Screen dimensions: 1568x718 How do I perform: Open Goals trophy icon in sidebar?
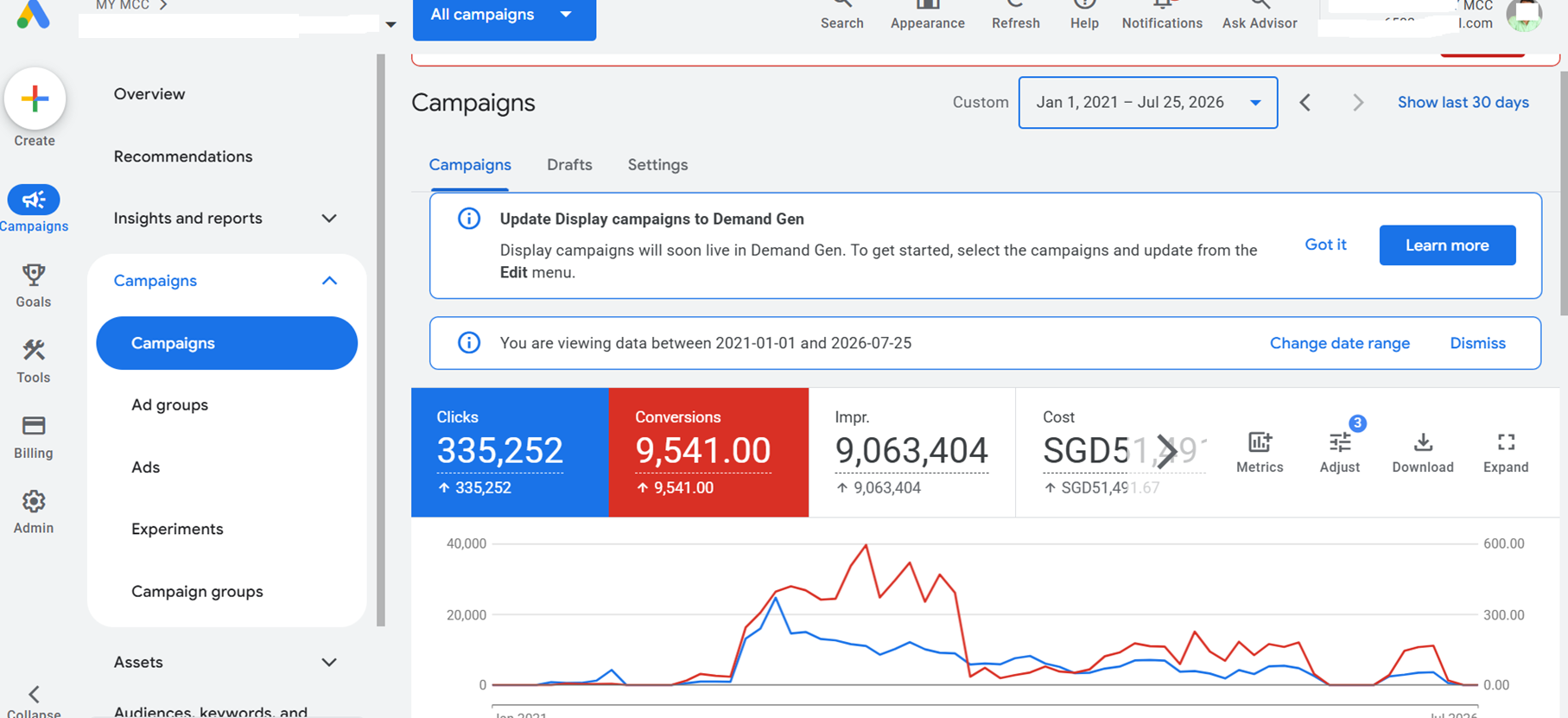click(34, 276)
